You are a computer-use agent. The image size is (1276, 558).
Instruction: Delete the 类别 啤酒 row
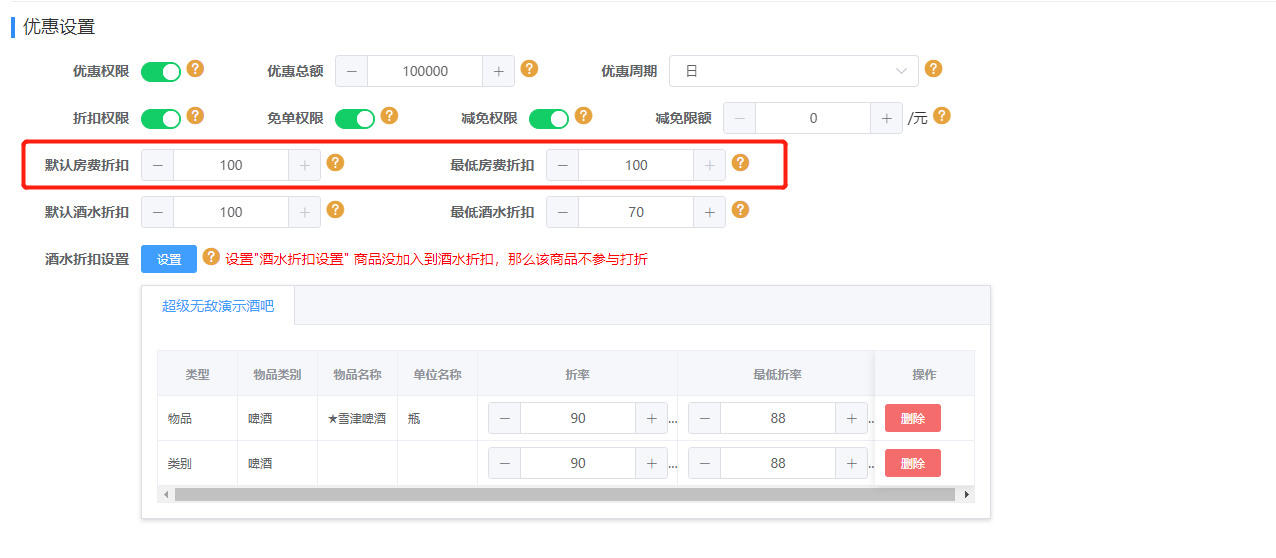click(913, 463)
